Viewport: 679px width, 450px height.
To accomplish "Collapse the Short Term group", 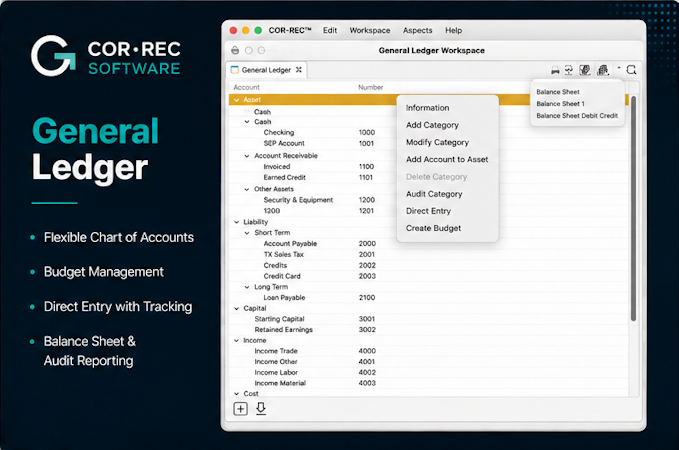I will (x=247, y=233).
